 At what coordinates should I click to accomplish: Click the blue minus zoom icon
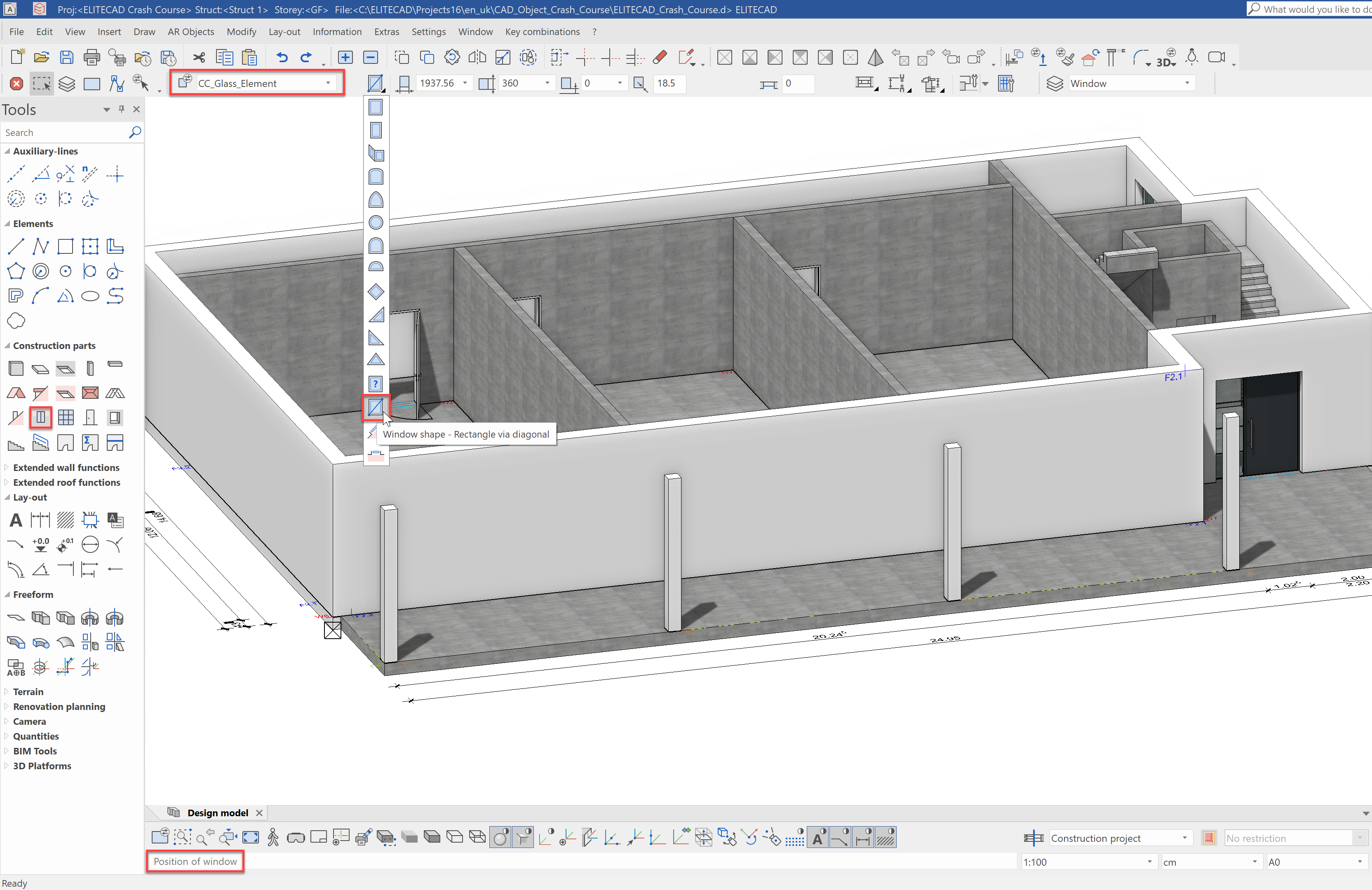[x=371, y=57]
